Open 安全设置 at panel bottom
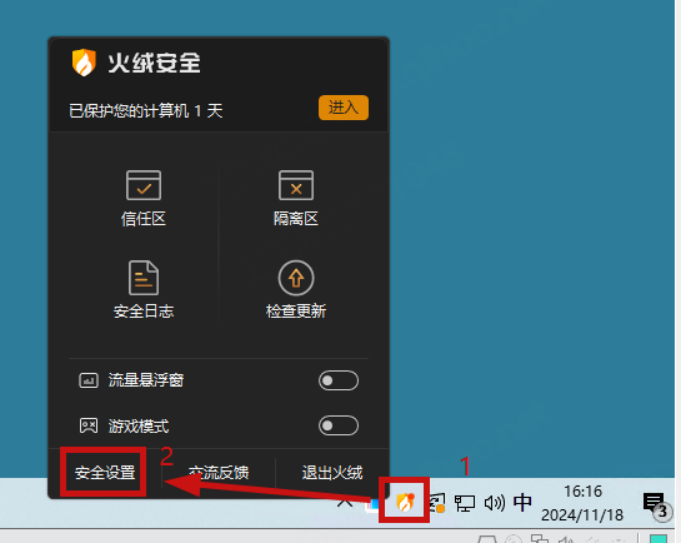Screen dimensions: 682x543 105,473
